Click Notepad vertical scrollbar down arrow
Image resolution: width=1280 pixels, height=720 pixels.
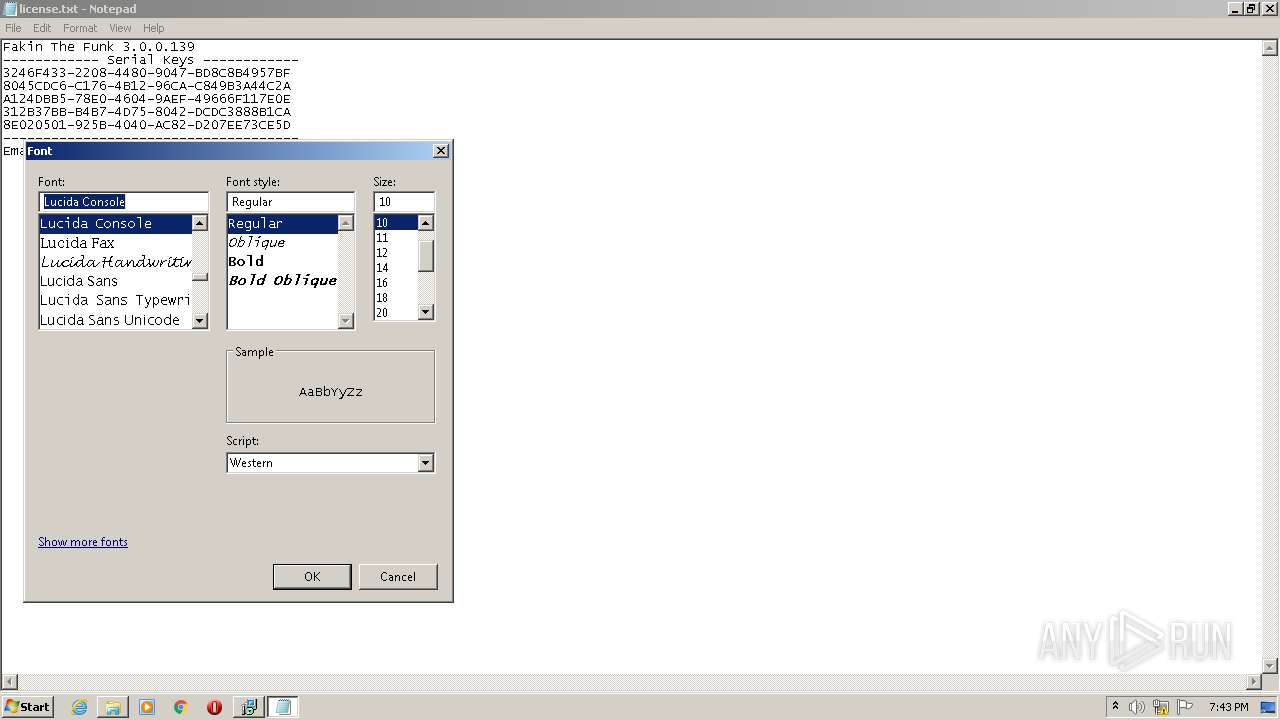pos(1271,666)
